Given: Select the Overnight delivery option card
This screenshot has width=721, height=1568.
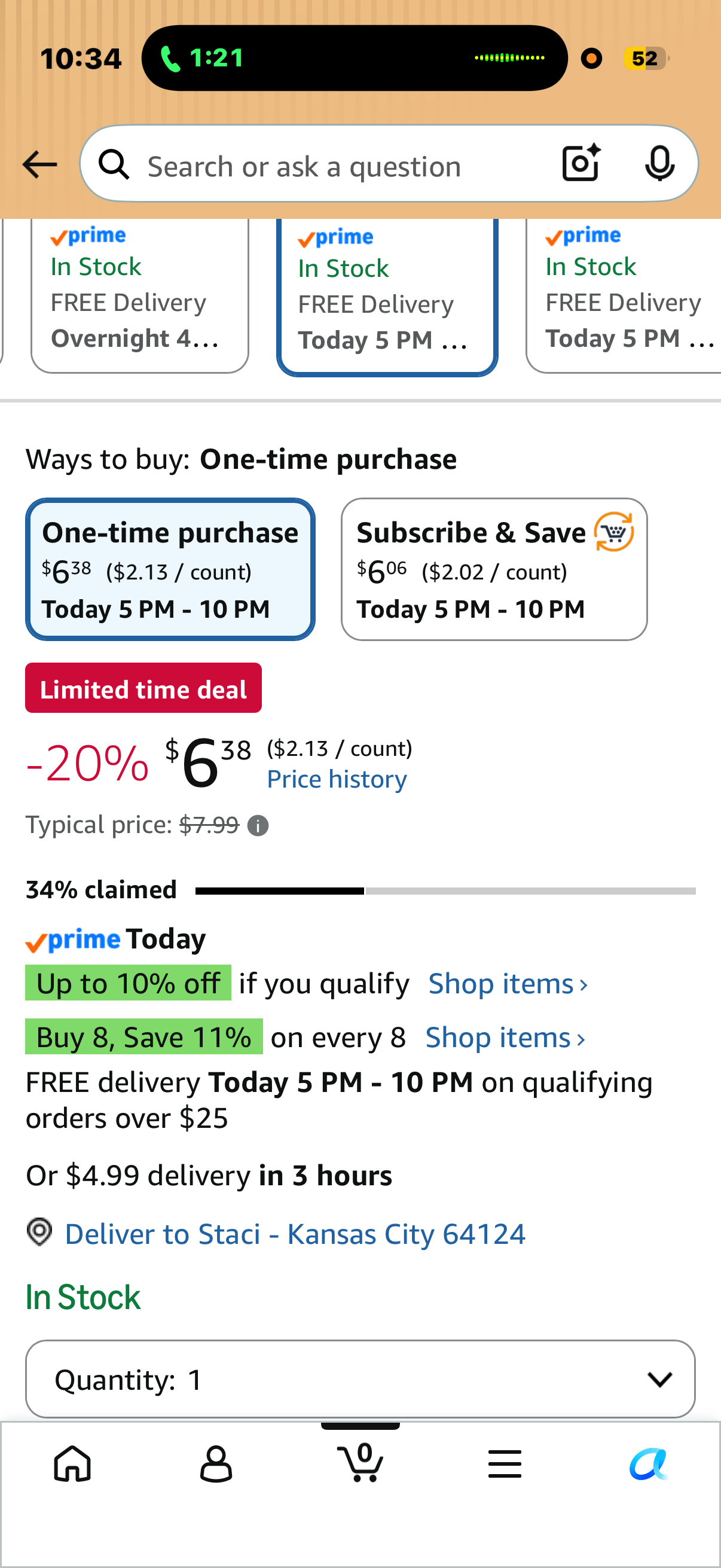Looking at the screenshot, I should coord(140,295).
